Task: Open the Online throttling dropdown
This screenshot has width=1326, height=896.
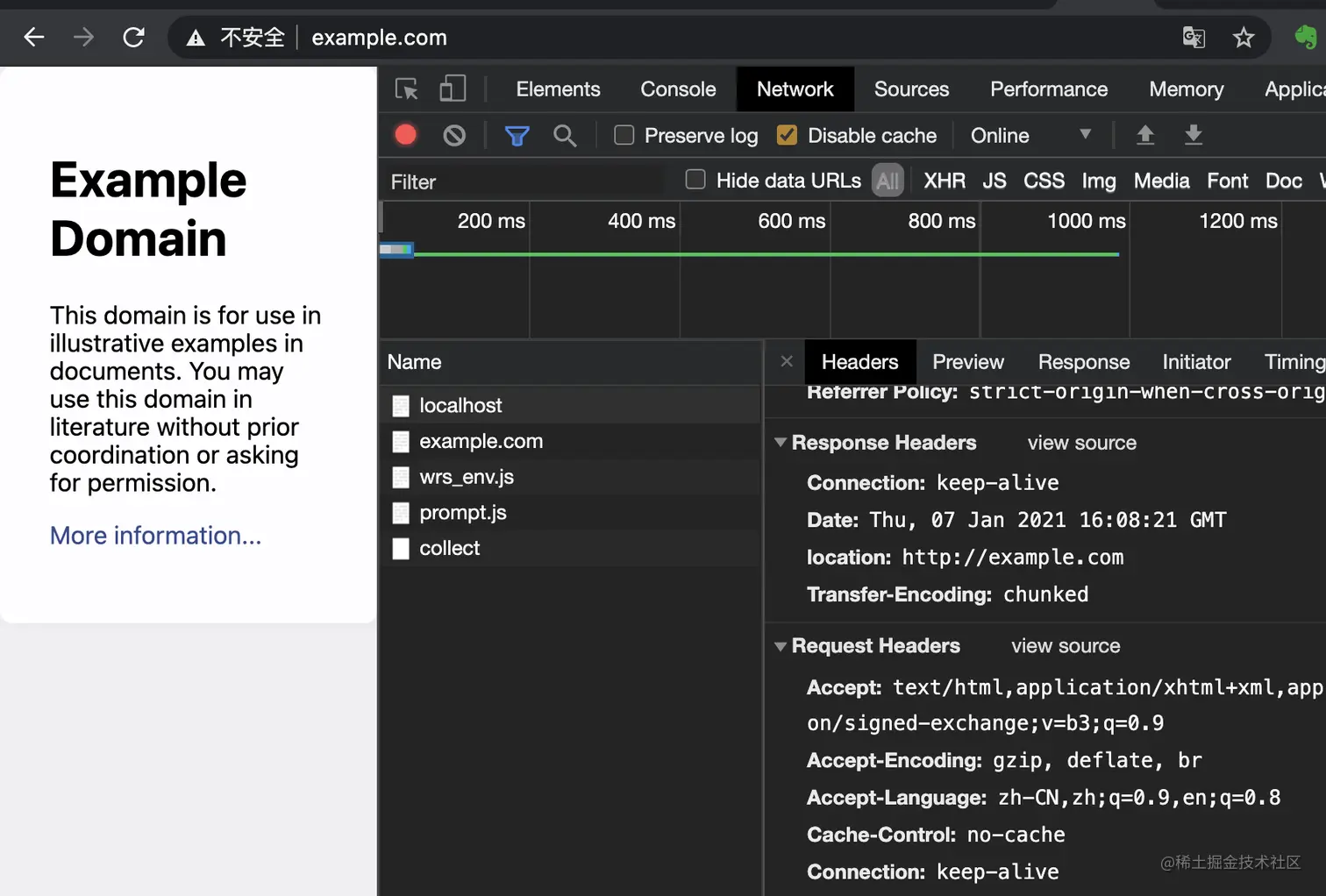Action: click(1031, 135)
